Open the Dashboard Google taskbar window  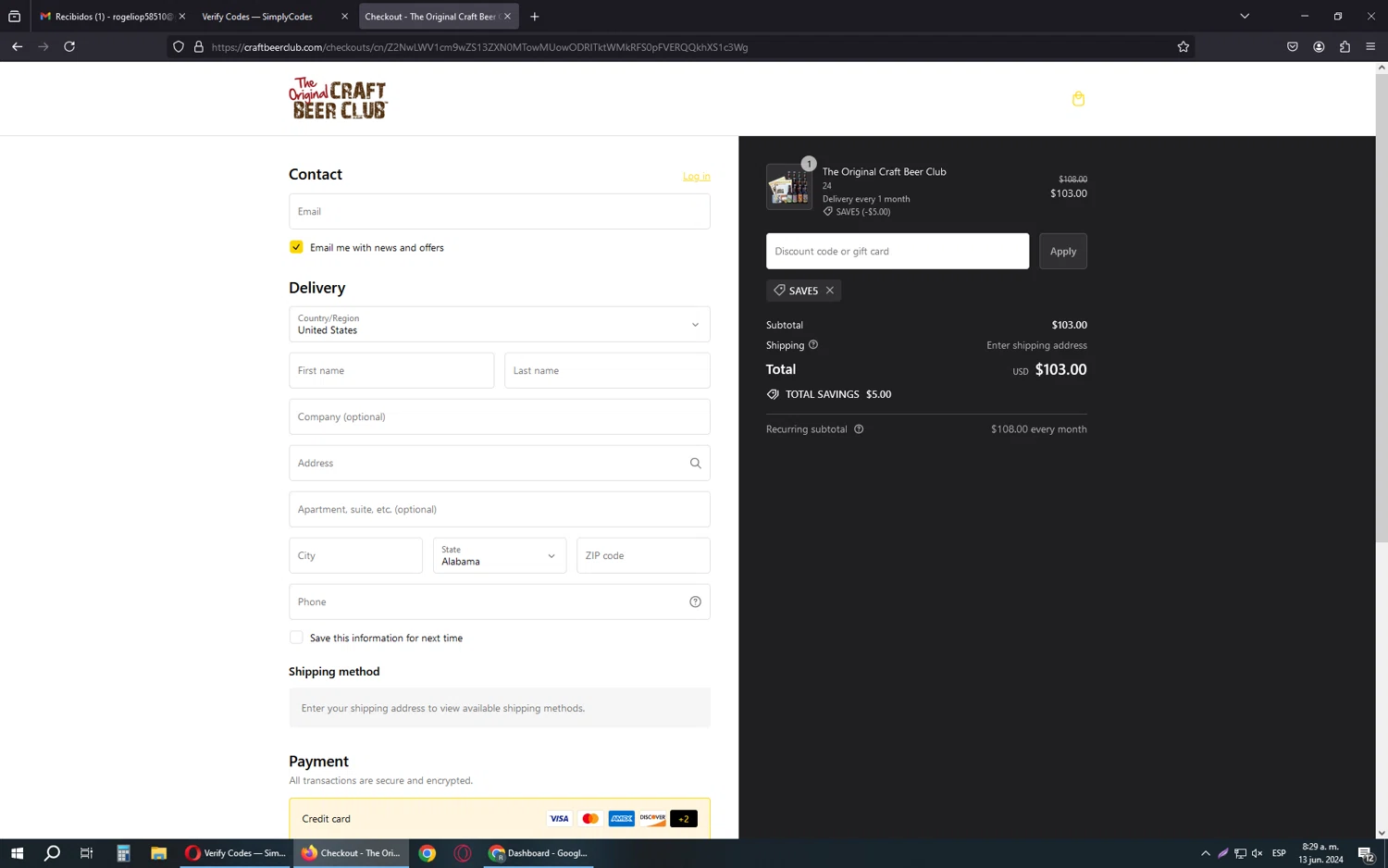(539, 853)
